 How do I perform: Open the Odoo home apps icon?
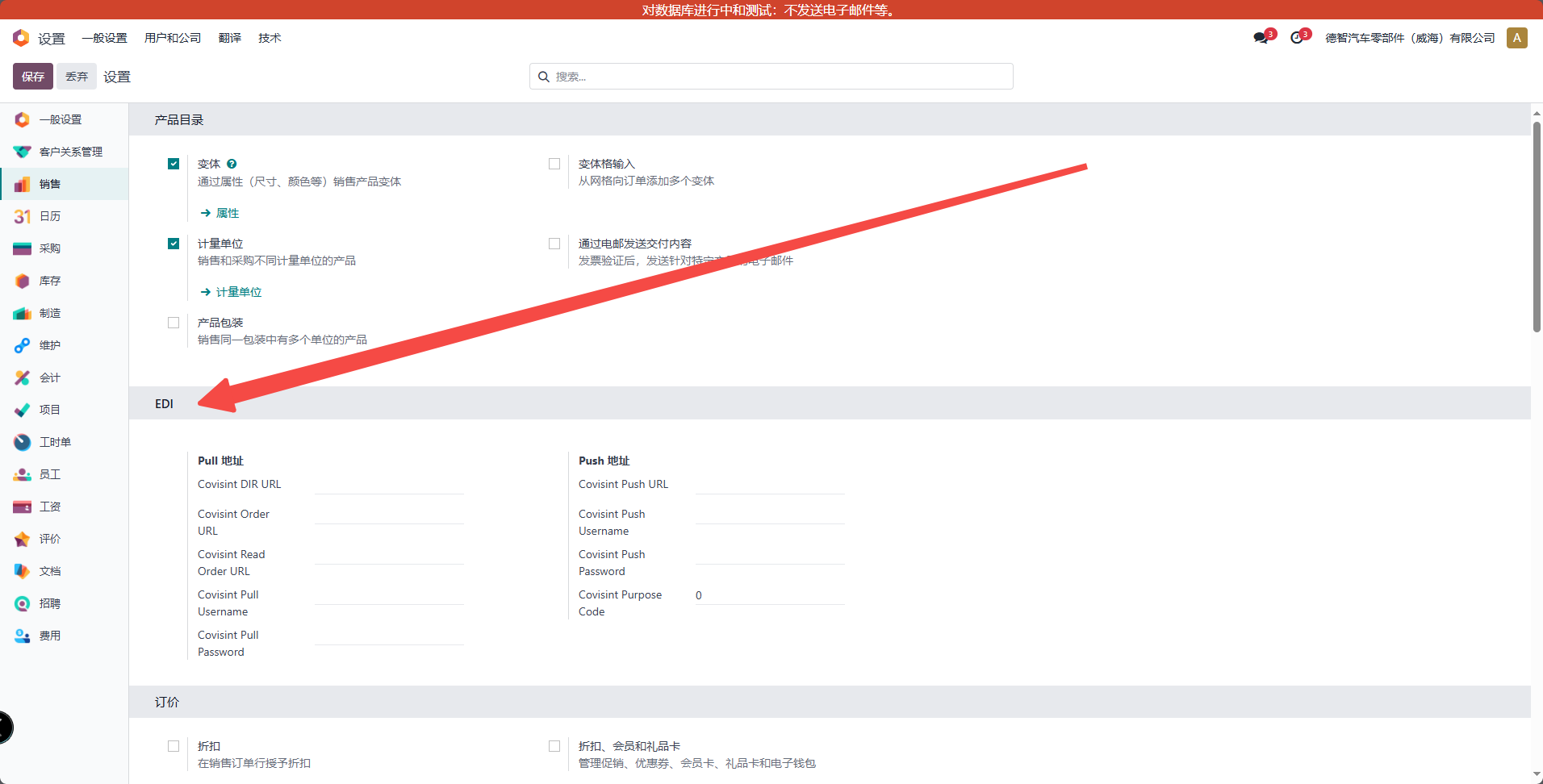21,38
